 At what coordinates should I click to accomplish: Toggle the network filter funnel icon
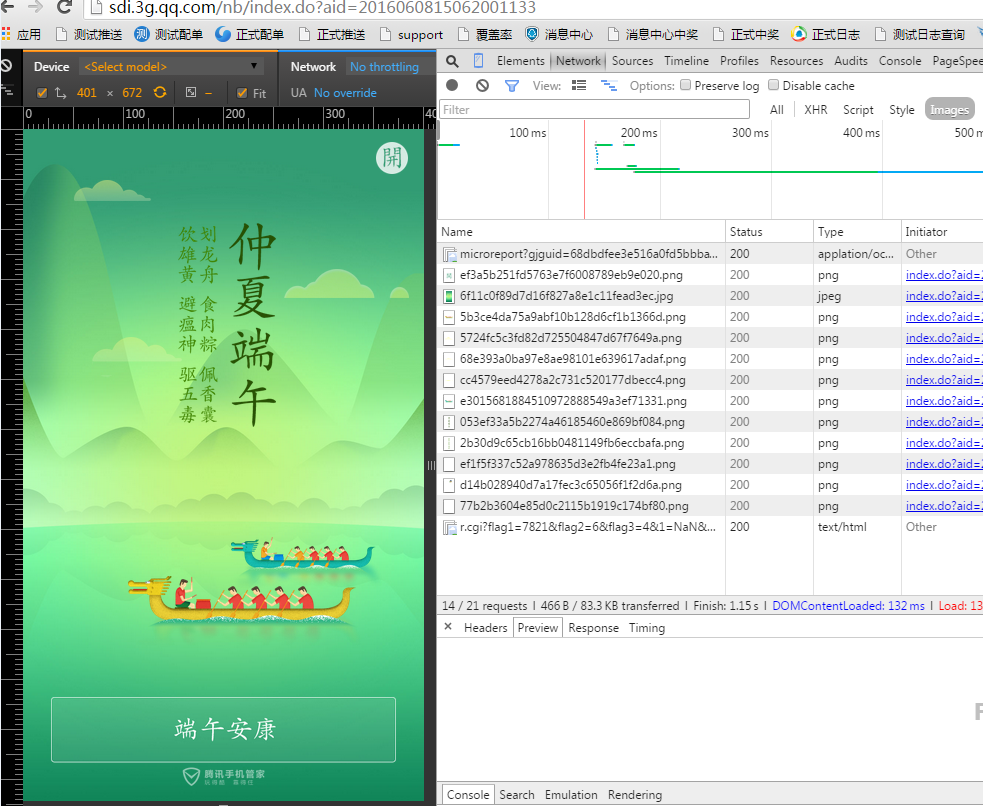511,86
